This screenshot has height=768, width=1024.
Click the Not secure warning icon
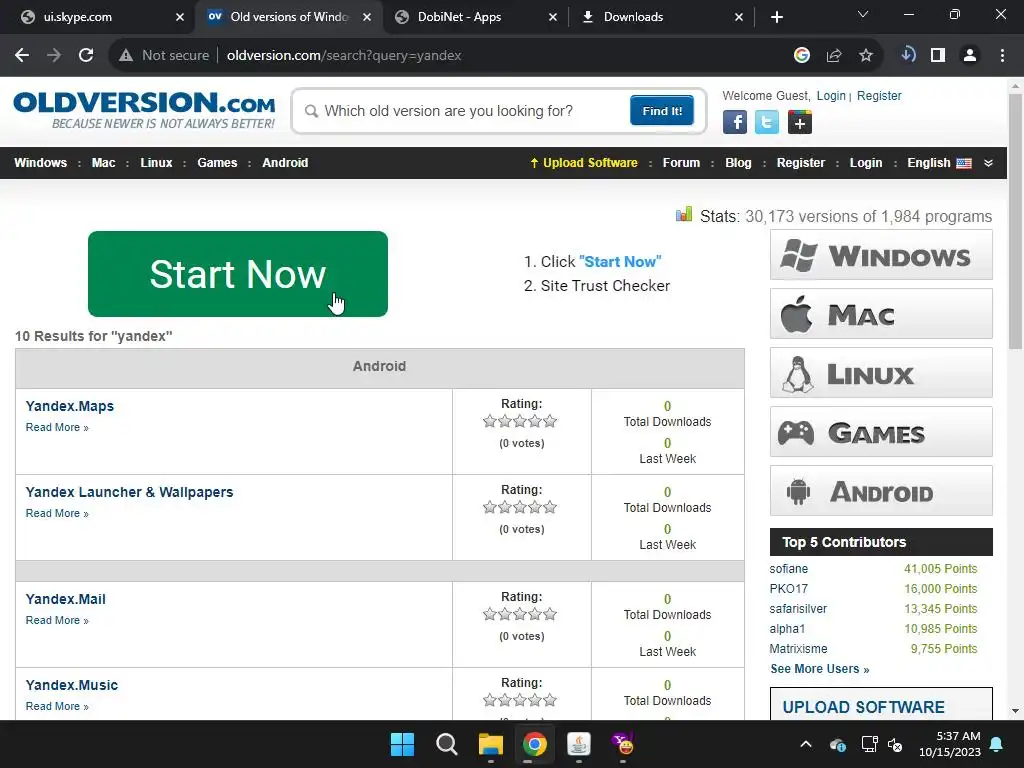[x=126, y=56]
